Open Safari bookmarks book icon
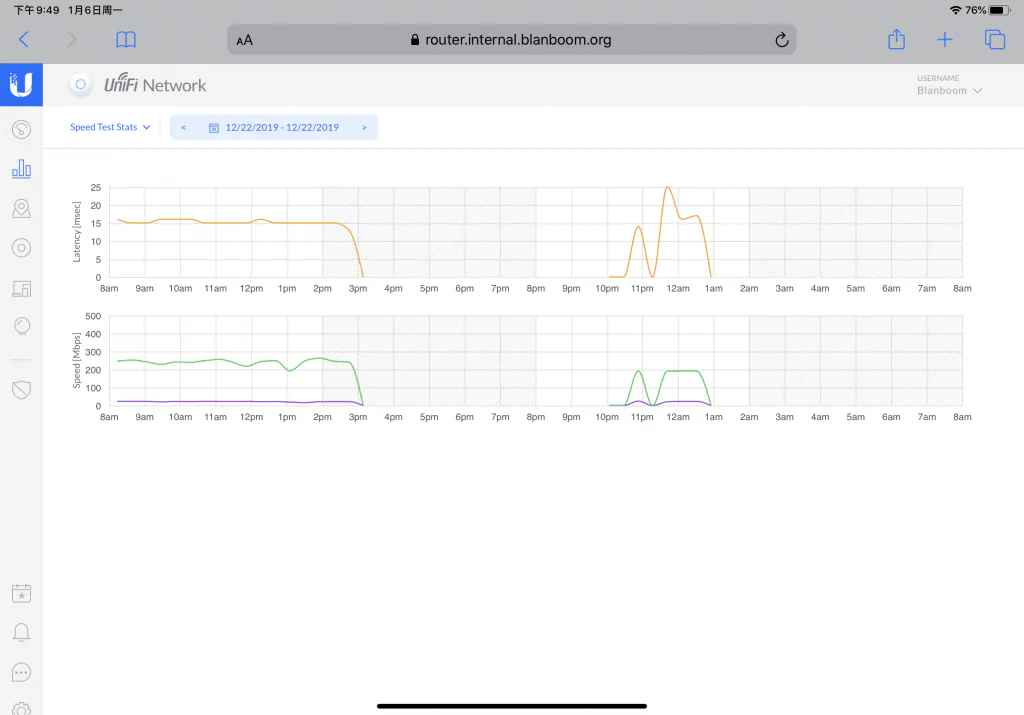Screen dimensions: 1024x715 [x=126, y=40]
